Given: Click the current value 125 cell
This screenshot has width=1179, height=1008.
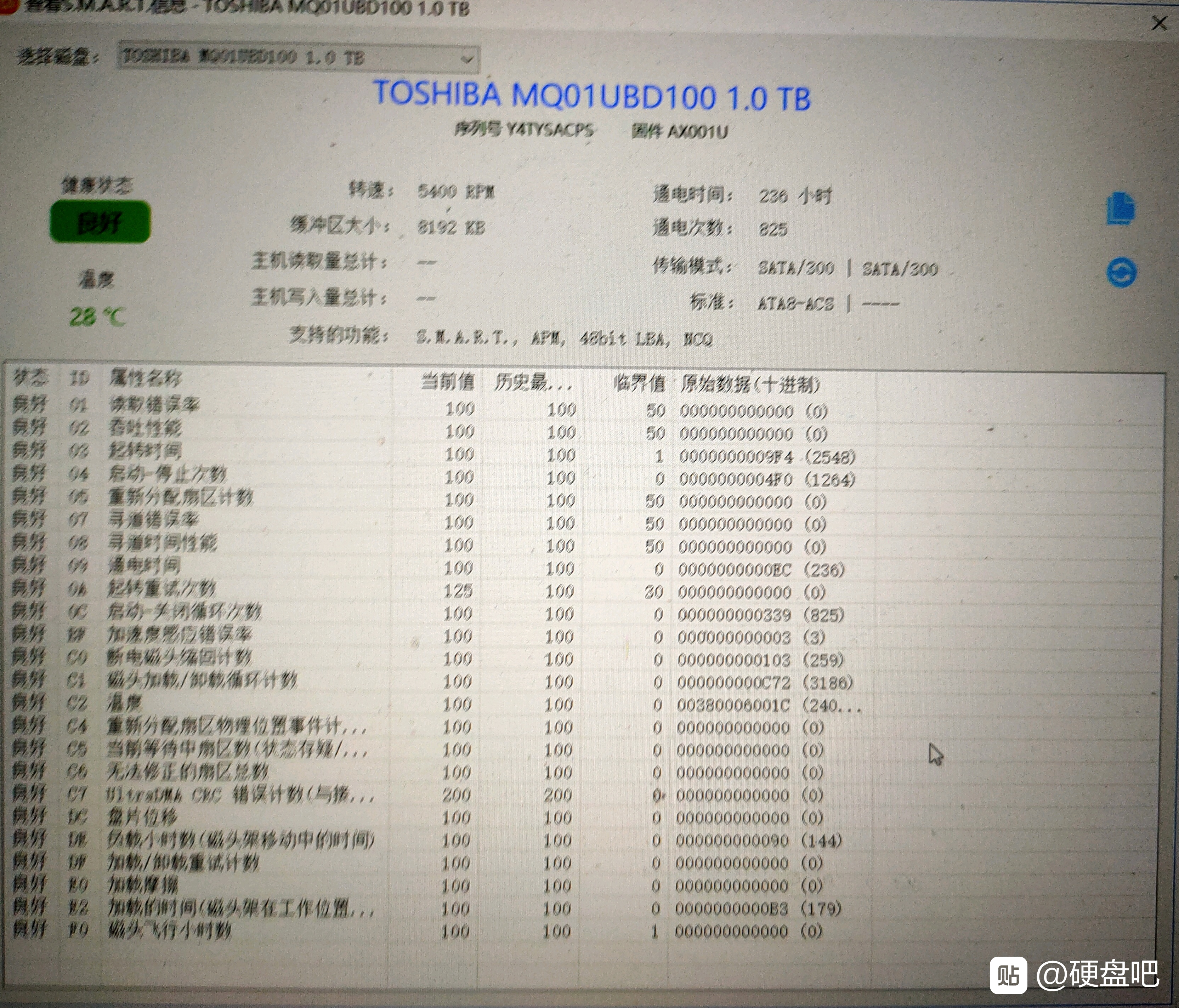Looking at the screenshot, I should point(458,591).
